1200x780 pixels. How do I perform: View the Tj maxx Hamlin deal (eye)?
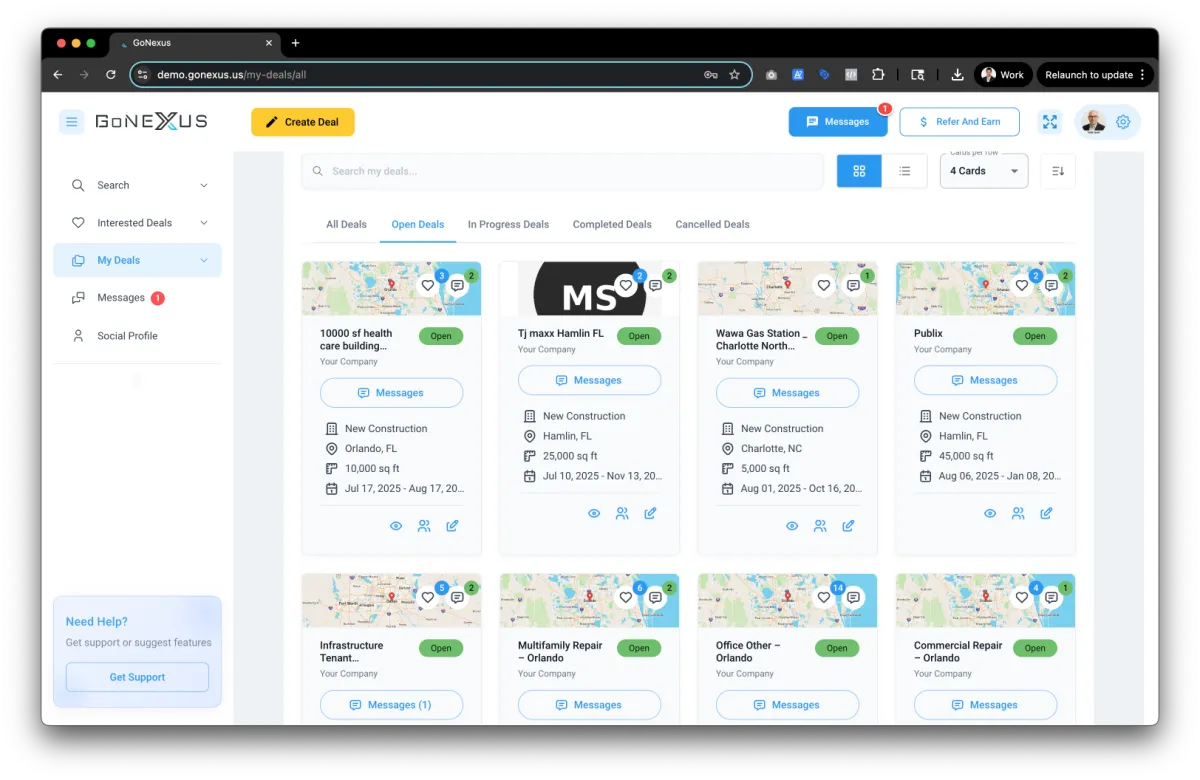(x=594, y=513)
